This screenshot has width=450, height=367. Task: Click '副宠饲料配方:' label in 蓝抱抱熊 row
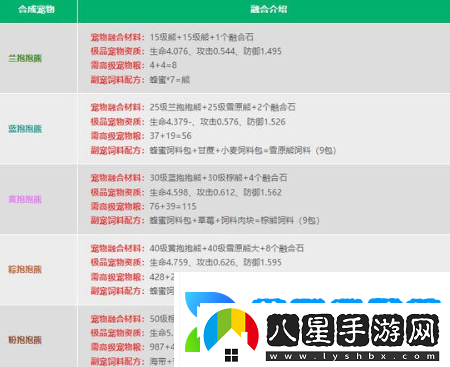coord(118,150)
